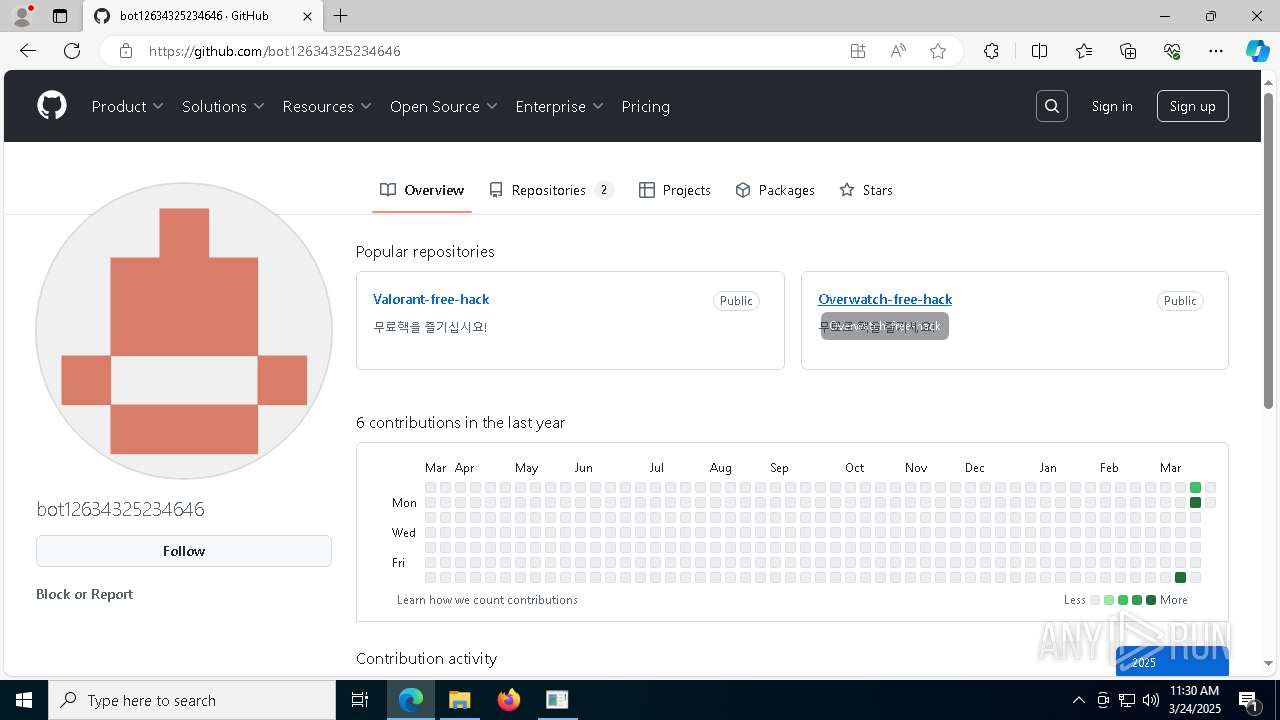
Task: Follow user bot12634325234646
Action: click(x=184, y=551)
